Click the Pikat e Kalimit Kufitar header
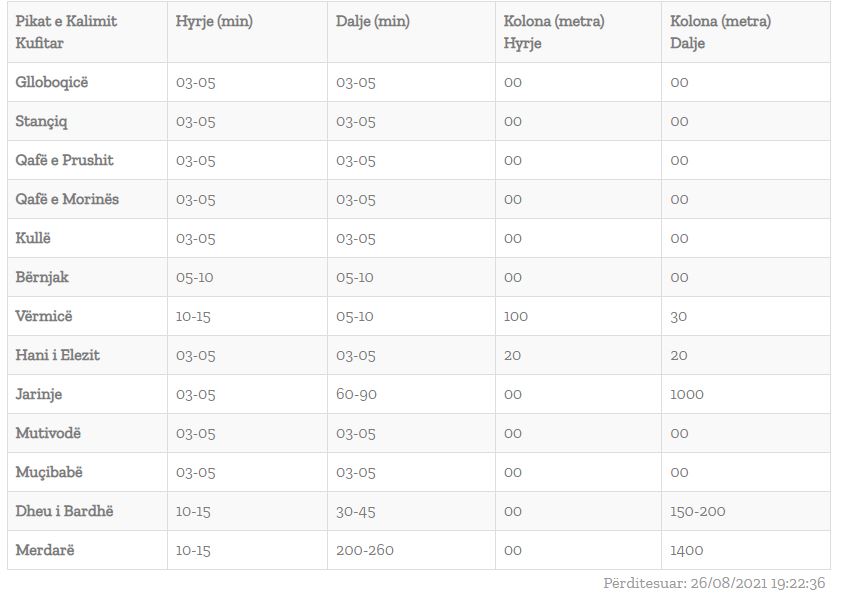This screenshot has width=842, height=596. (66, 32)
